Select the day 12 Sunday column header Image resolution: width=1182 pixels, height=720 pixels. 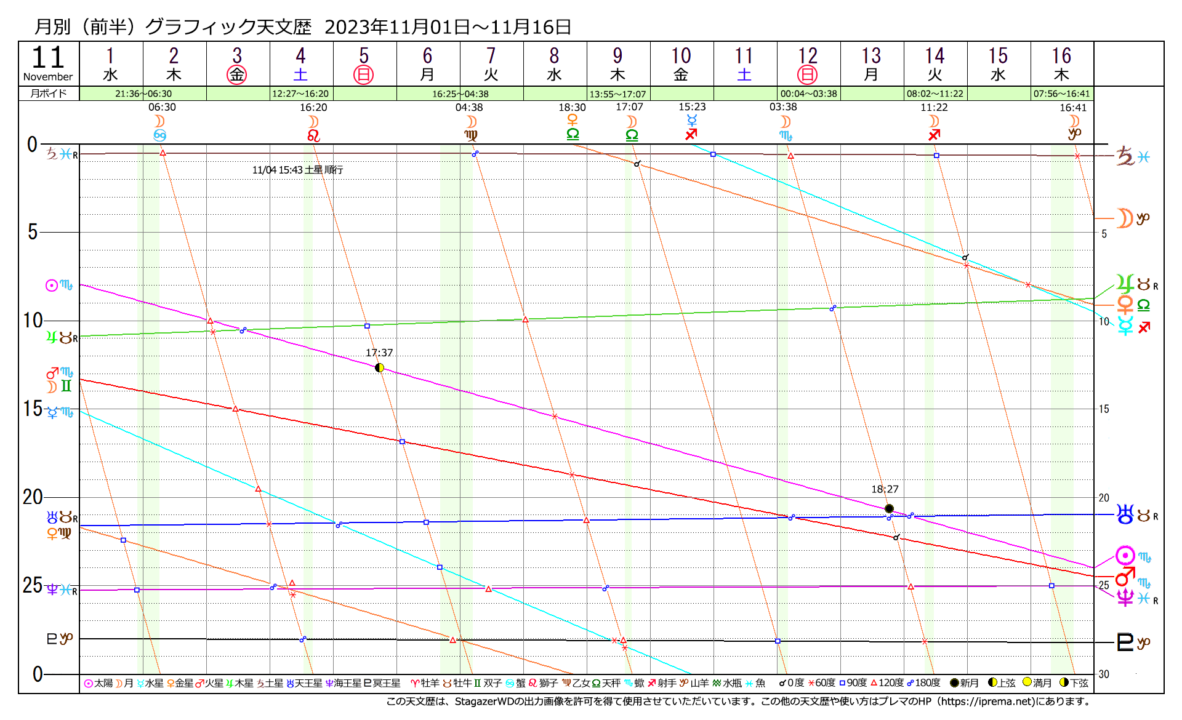coord(807,65)
